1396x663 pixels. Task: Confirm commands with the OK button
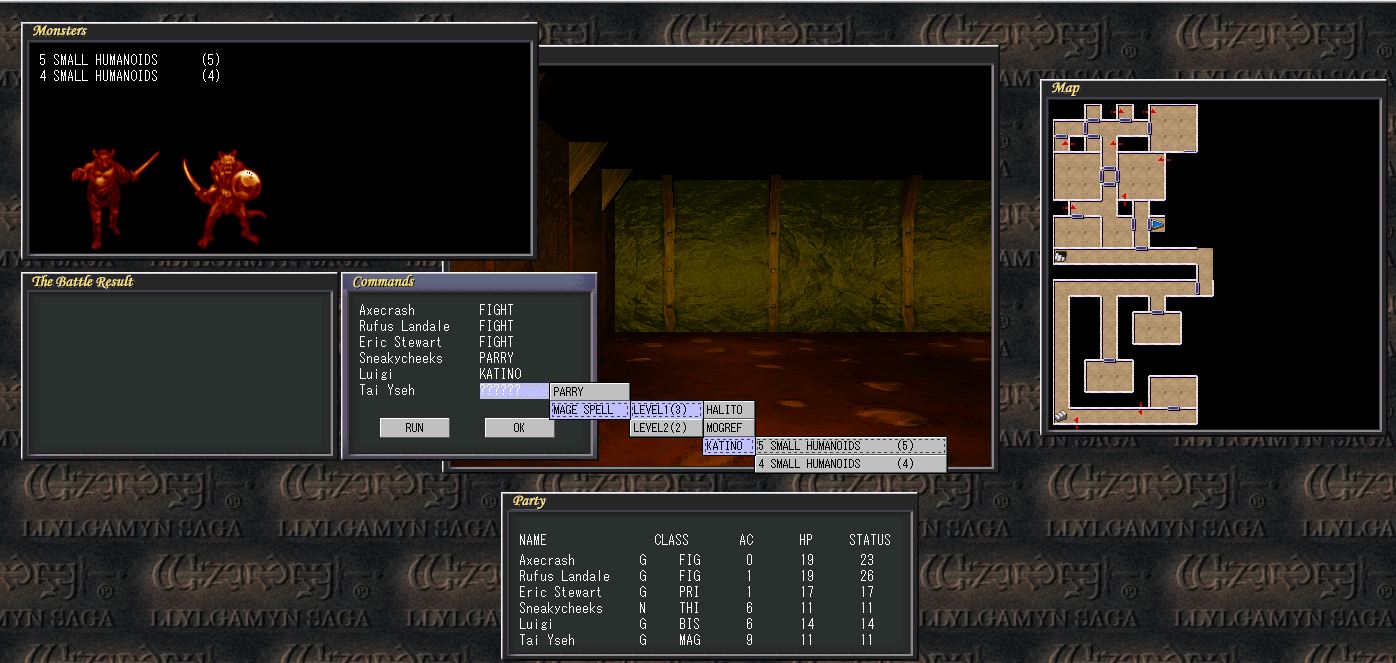point(519,428)
